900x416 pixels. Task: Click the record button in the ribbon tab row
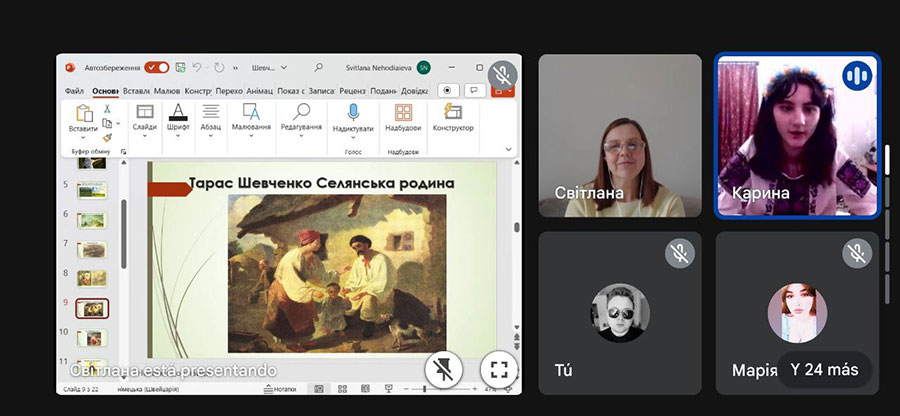tap(448, 91)
